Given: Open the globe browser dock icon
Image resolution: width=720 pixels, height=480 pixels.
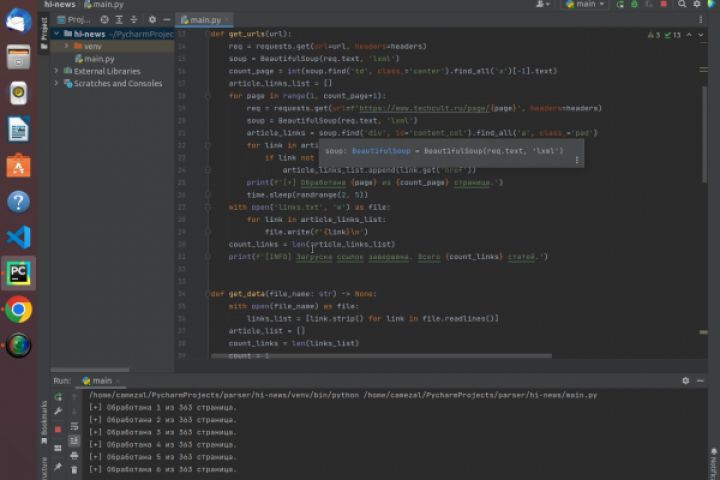Looking at the screenshot, I should tap(18, 345).
